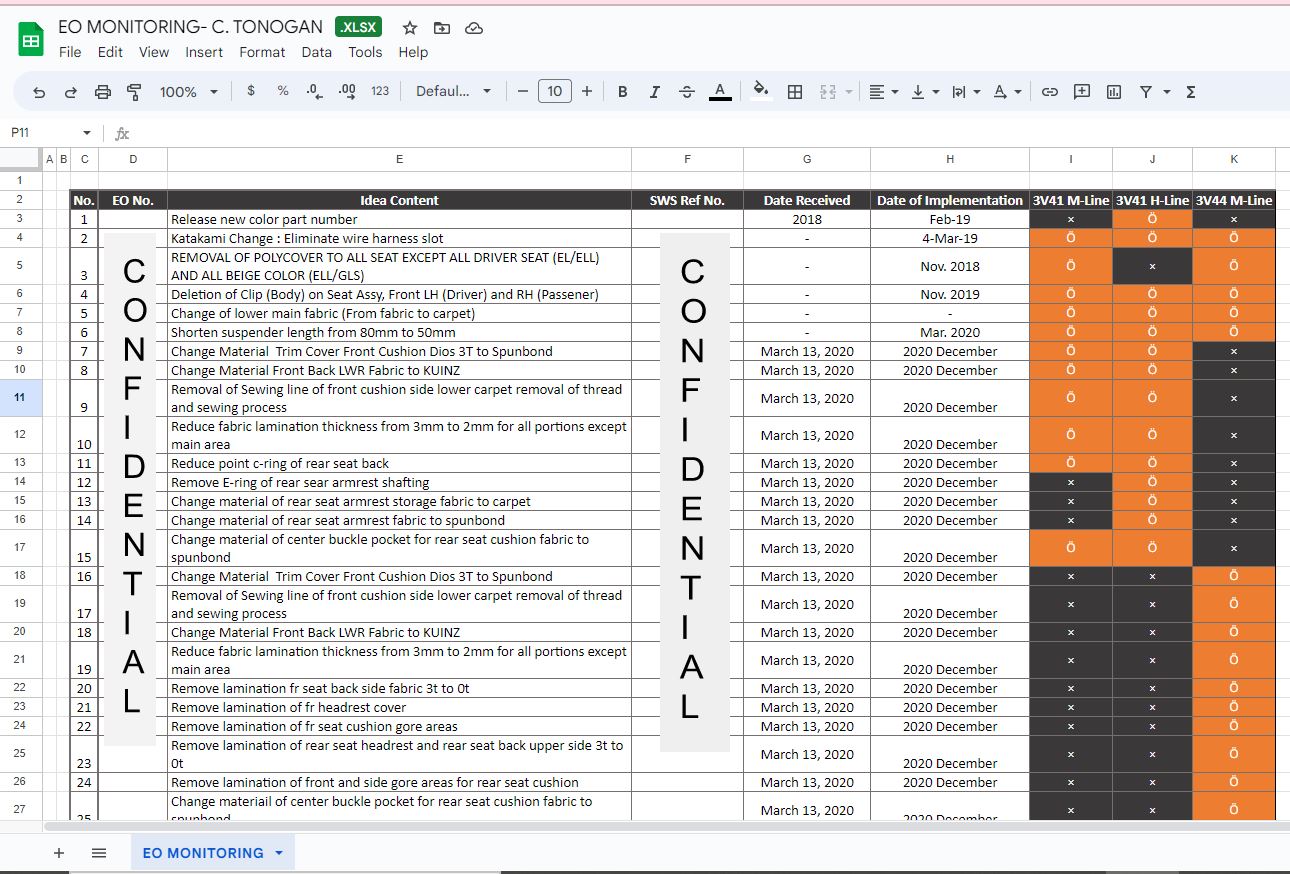Click the Google Sheets home icon
This screenshot has width=1290, height=874.
click(x=31, y=39)
